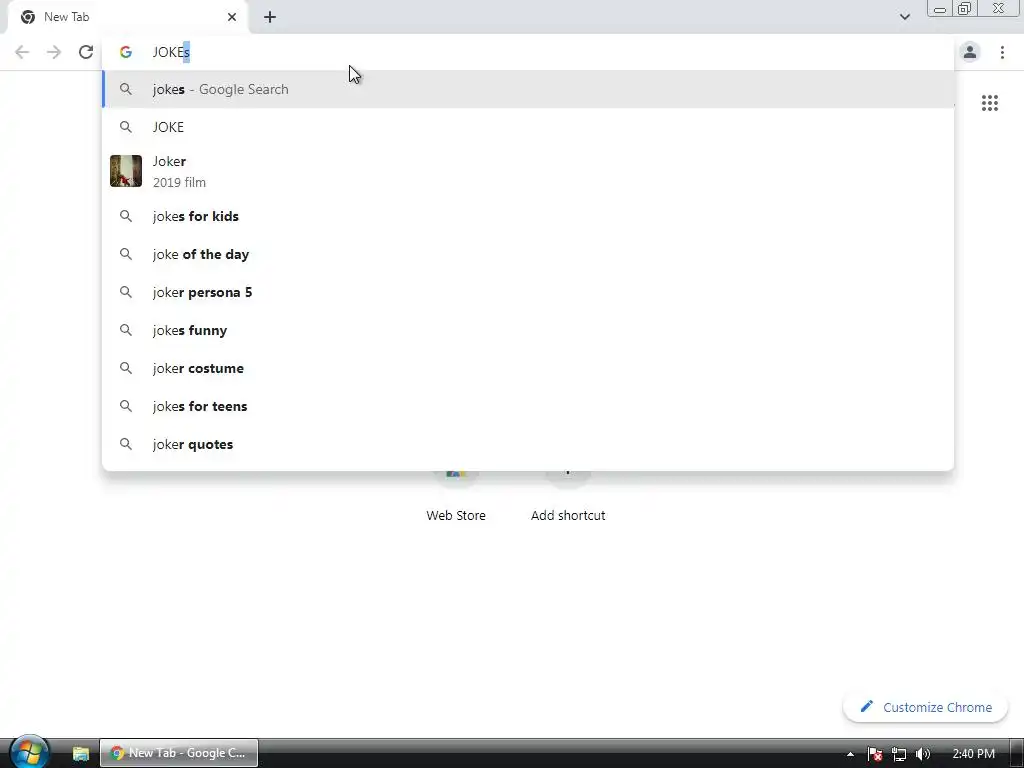
Task: Click the browser Back arrow
Action: 22,52
